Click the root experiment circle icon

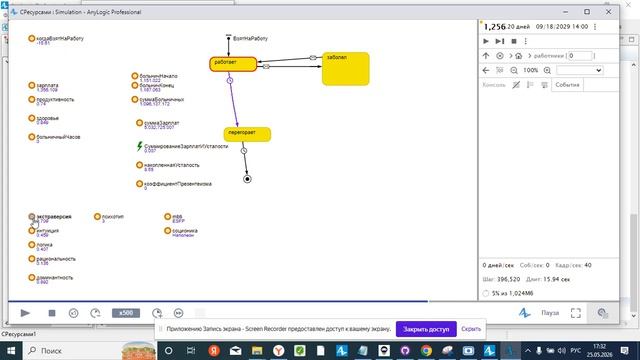pos(500,56)
